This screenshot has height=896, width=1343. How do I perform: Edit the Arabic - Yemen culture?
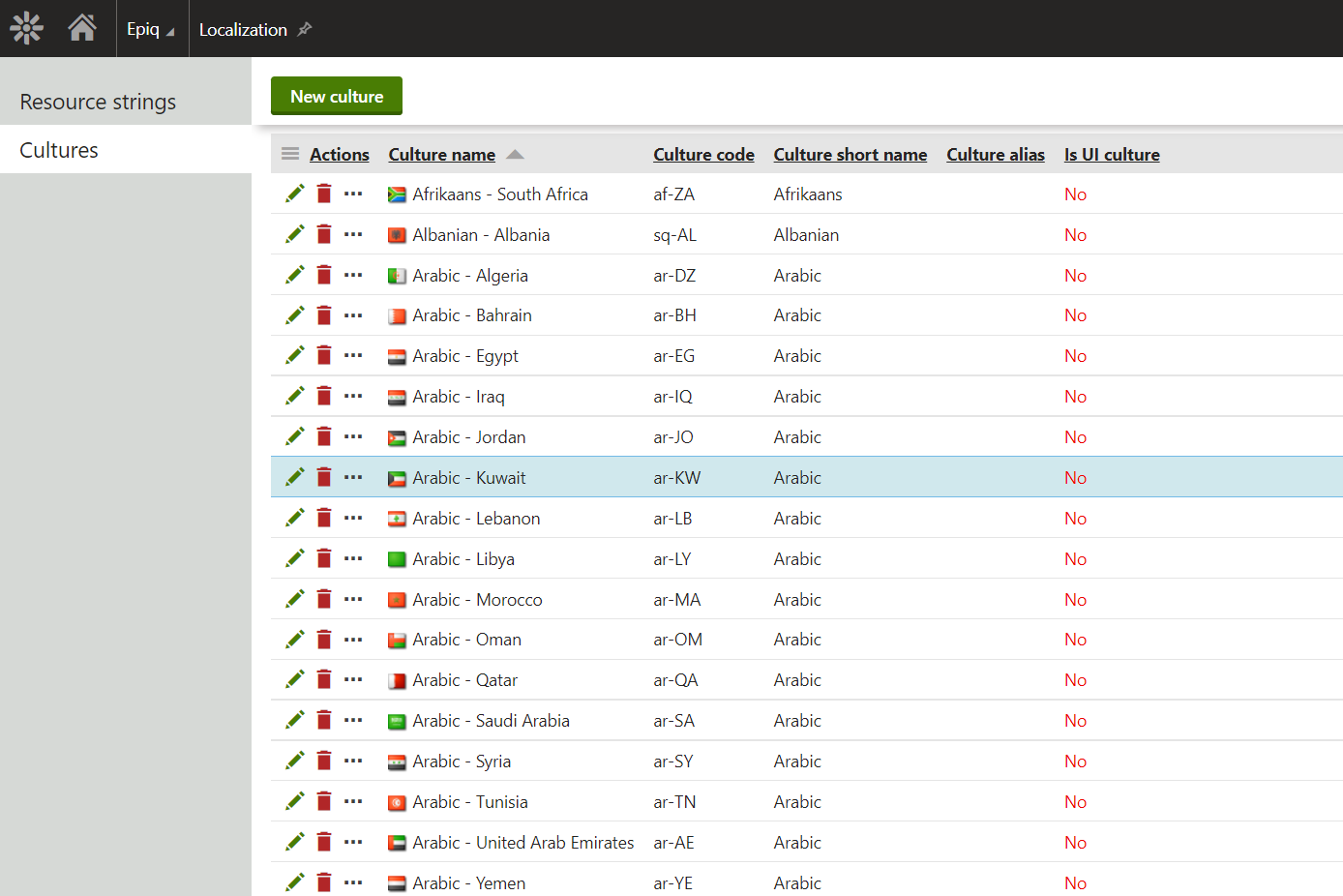click(x=295, y=882)
